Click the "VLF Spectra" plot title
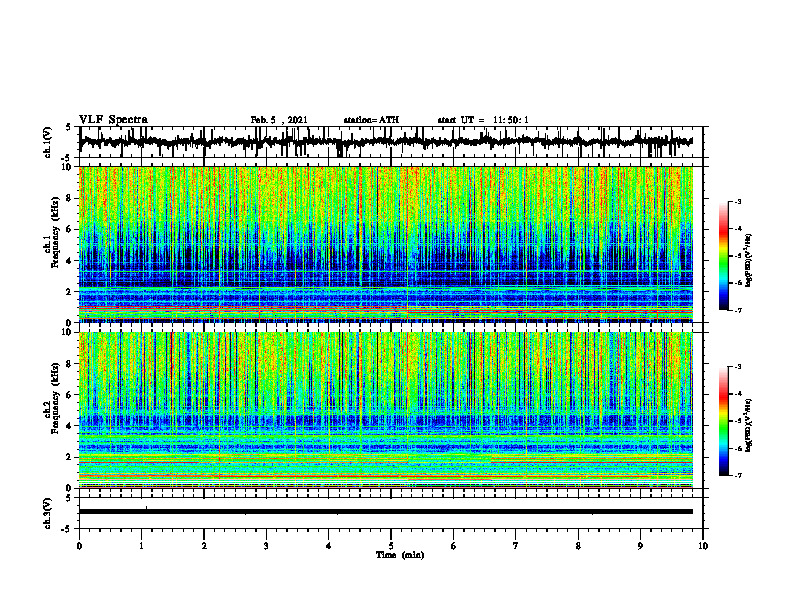 [x=113, y=120]
